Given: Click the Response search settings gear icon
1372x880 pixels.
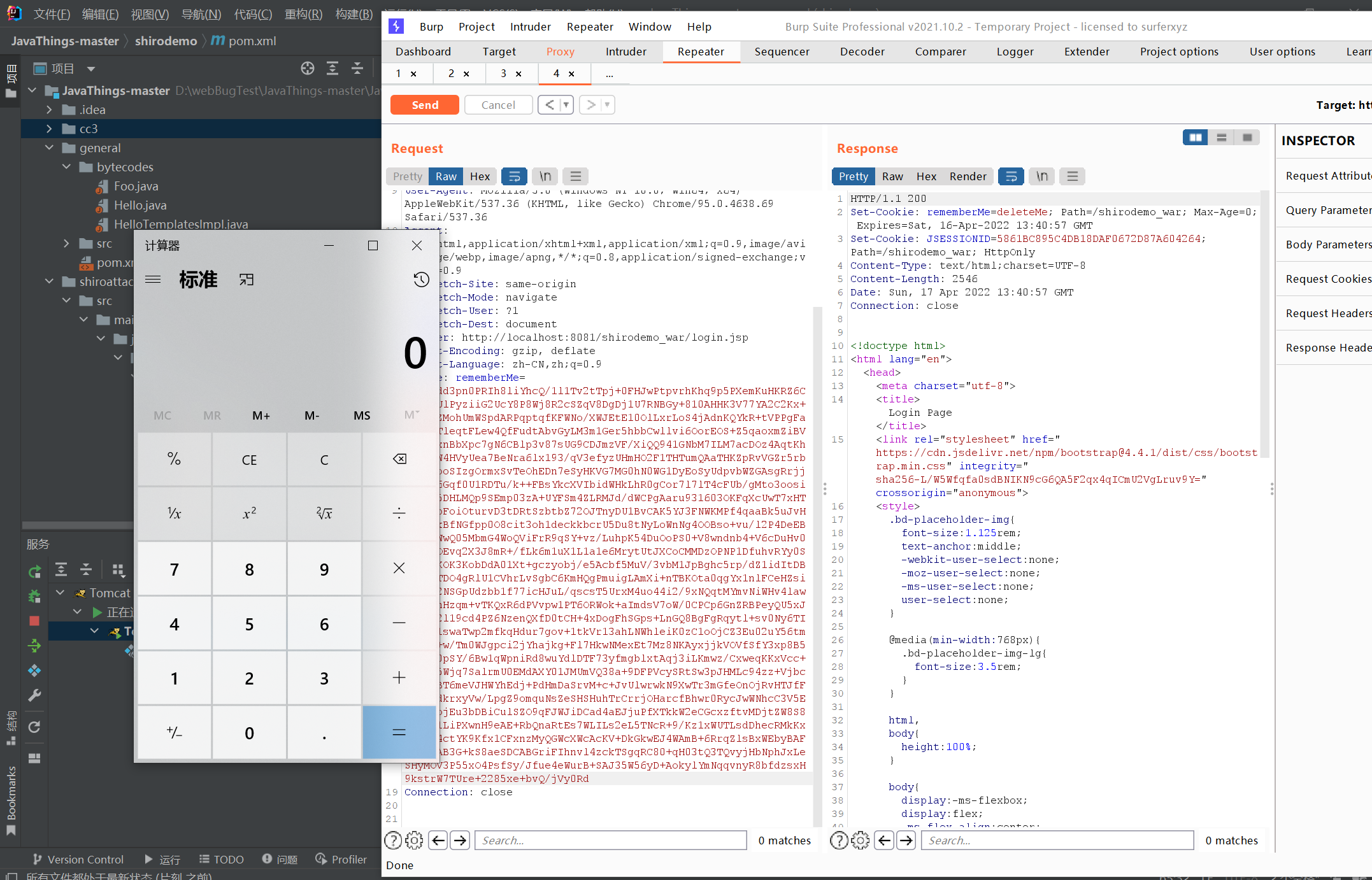Looking at the screenshot, I should (x=860, y=841).
